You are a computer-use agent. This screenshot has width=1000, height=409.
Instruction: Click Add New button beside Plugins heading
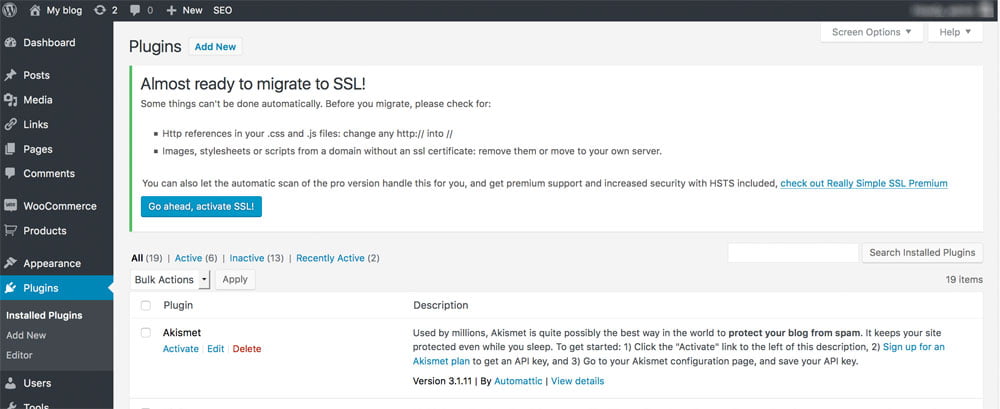coord(216,47)
